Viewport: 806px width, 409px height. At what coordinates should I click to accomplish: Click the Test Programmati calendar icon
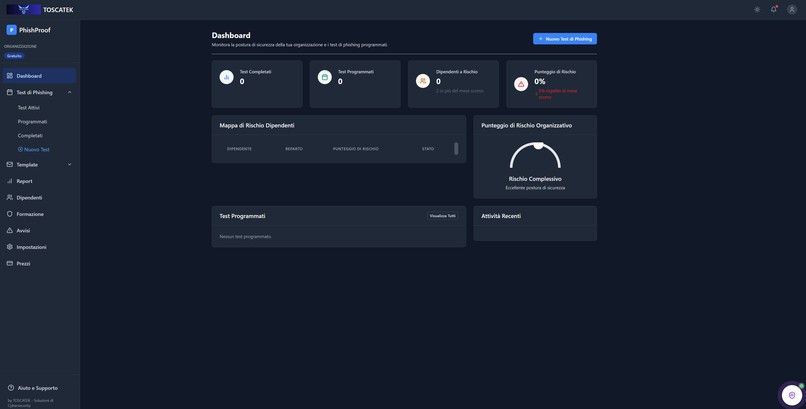[x=324, y=77]
